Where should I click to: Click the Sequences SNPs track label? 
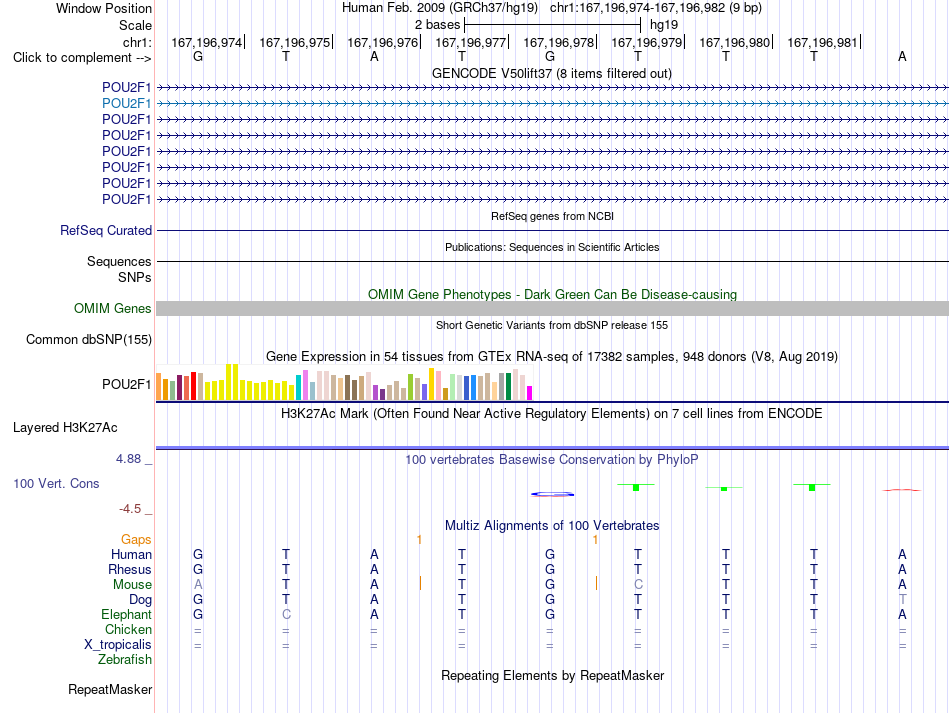pyautogui.click(x=119, y=269)
